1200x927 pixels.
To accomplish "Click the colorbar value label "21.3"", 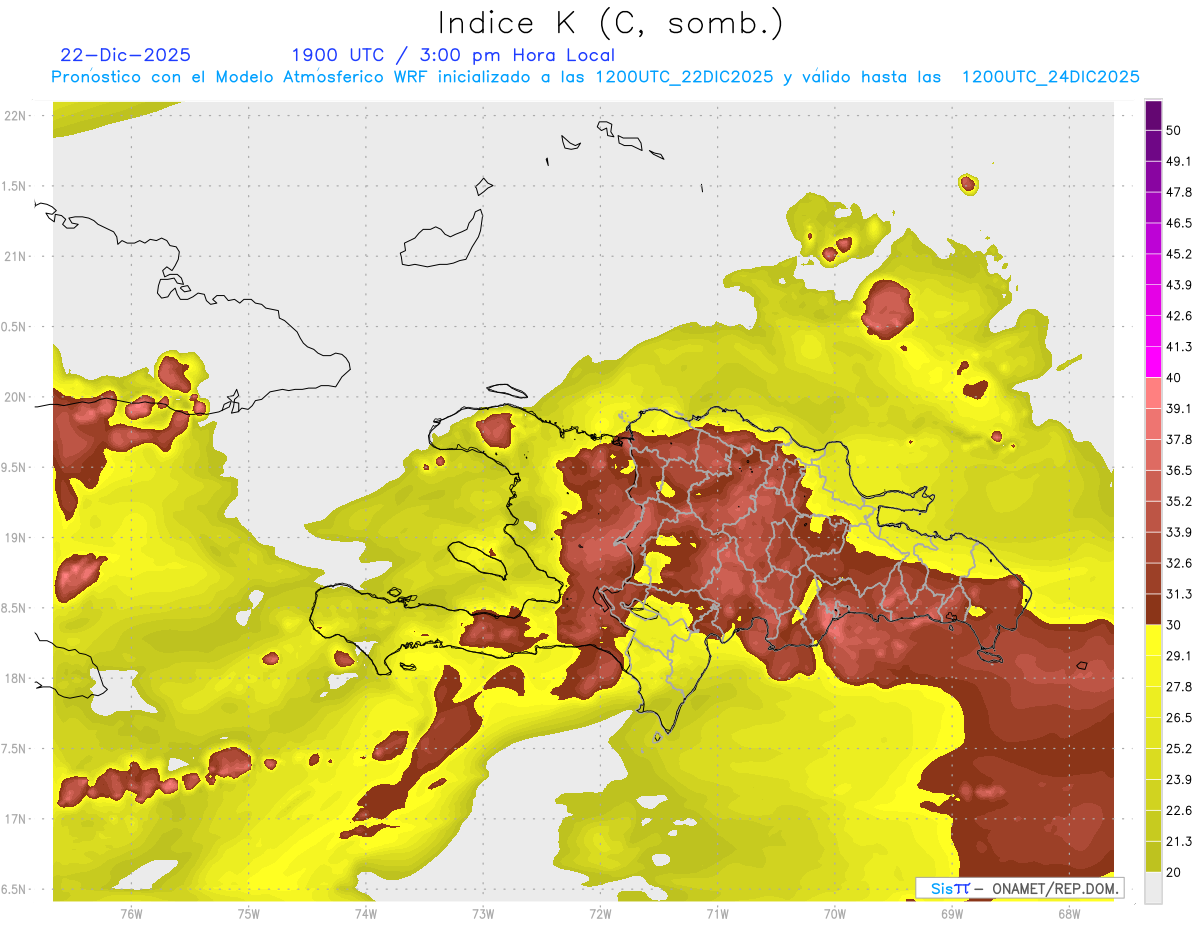I will point(1179,842).
